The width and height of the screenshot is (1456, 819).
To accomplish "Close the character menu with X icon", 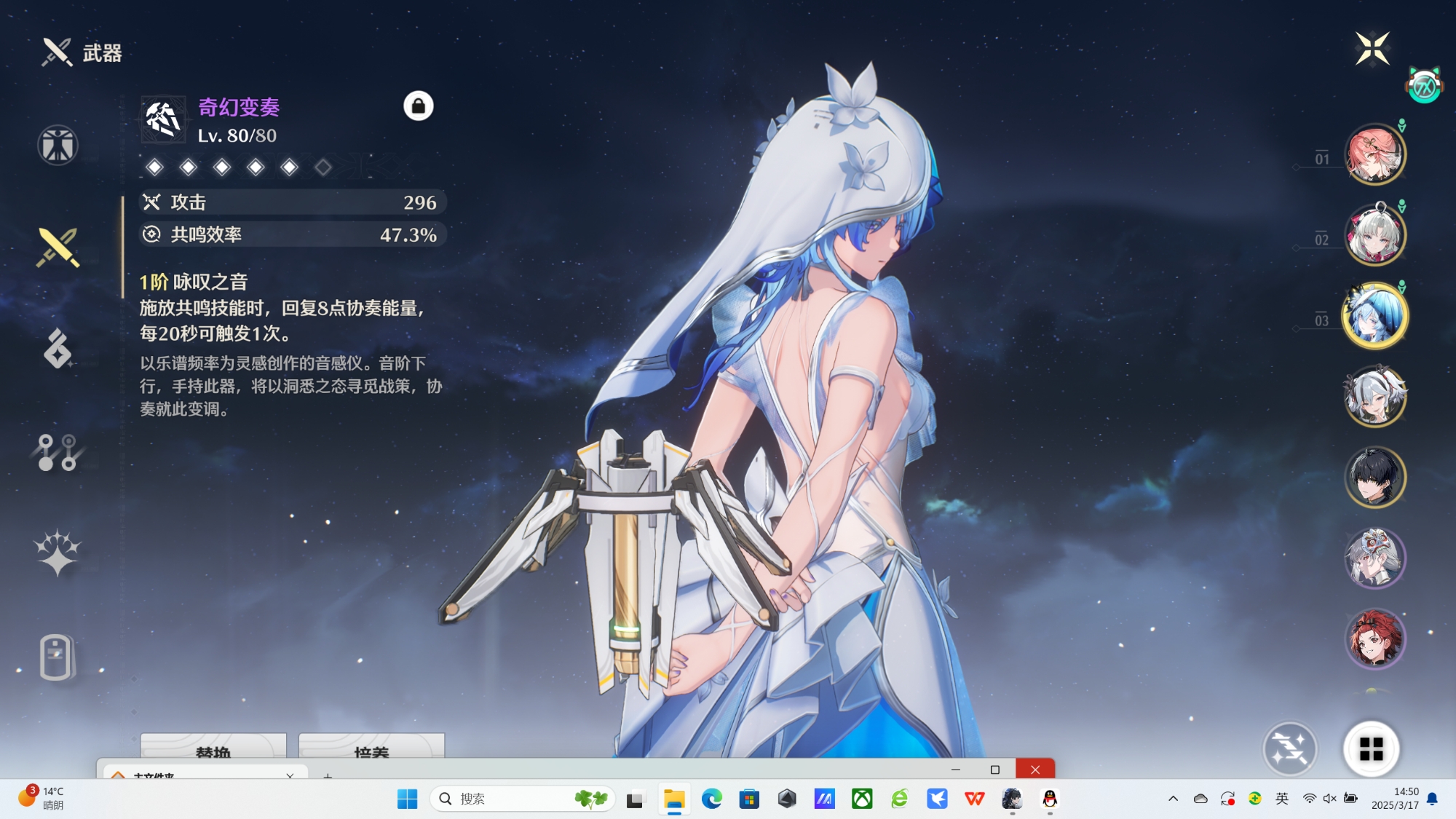I will point(1372,49).
